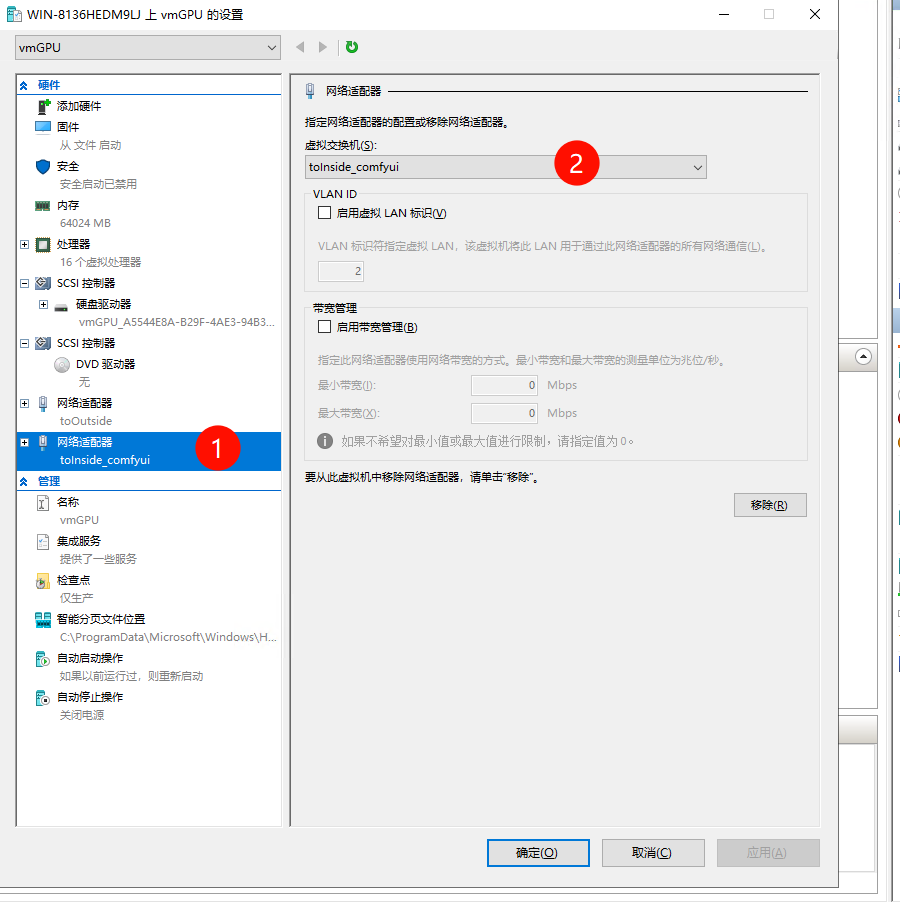Enable virtual LAN identification (启用虚拟 LAN 标识) checkbox
This screenshot has height=902, width=900.
pyautogui.click(x=324, y=213)
